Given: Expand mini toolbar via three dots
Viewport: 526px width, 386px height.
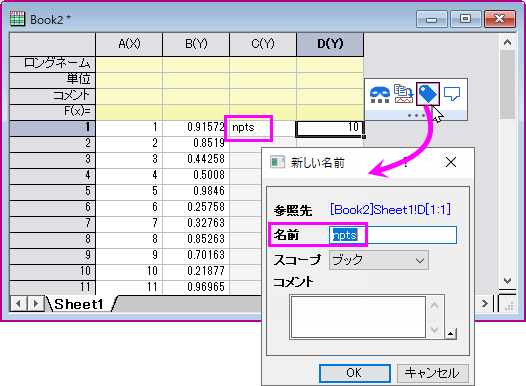Looking at the screenshot, I should coord(416,116).
